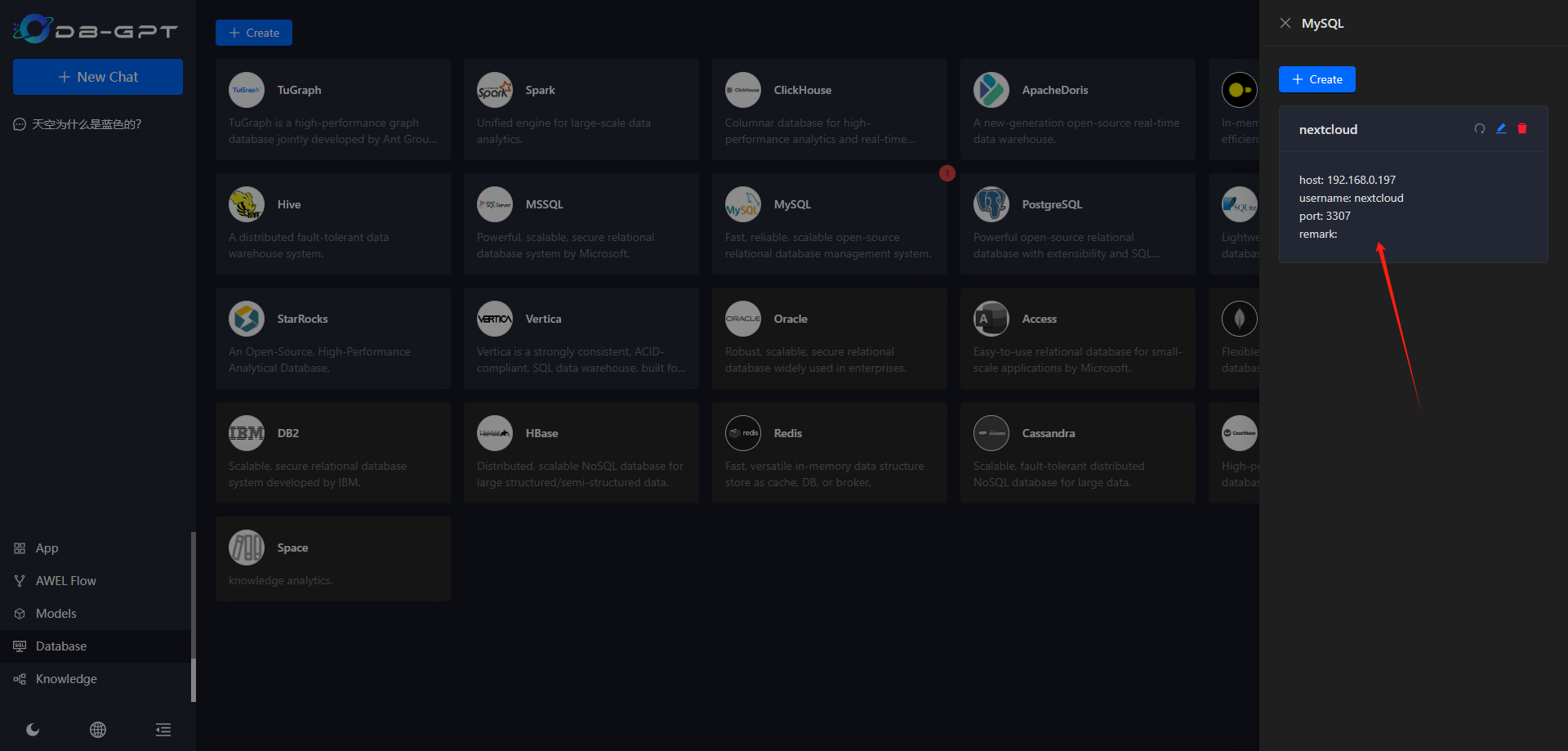Click the MySQL dolphin logo icon

pos(743,204)
